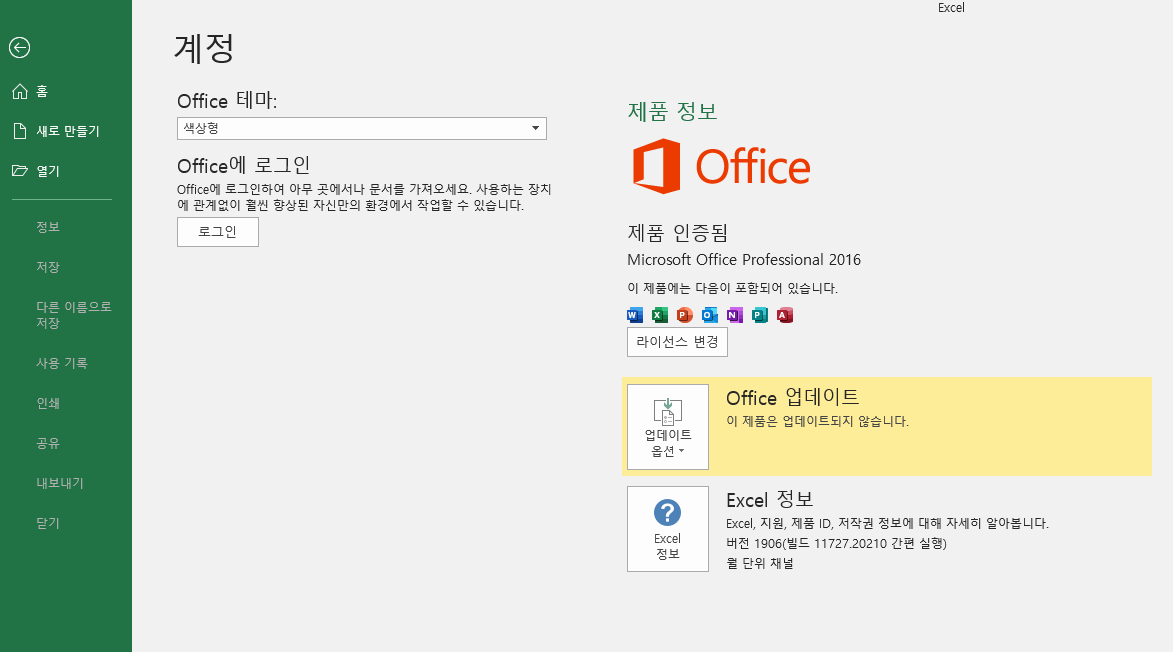Click Microsoft Office Professional 2016 text
This screenshot has width=1173, height=652.
744,259
